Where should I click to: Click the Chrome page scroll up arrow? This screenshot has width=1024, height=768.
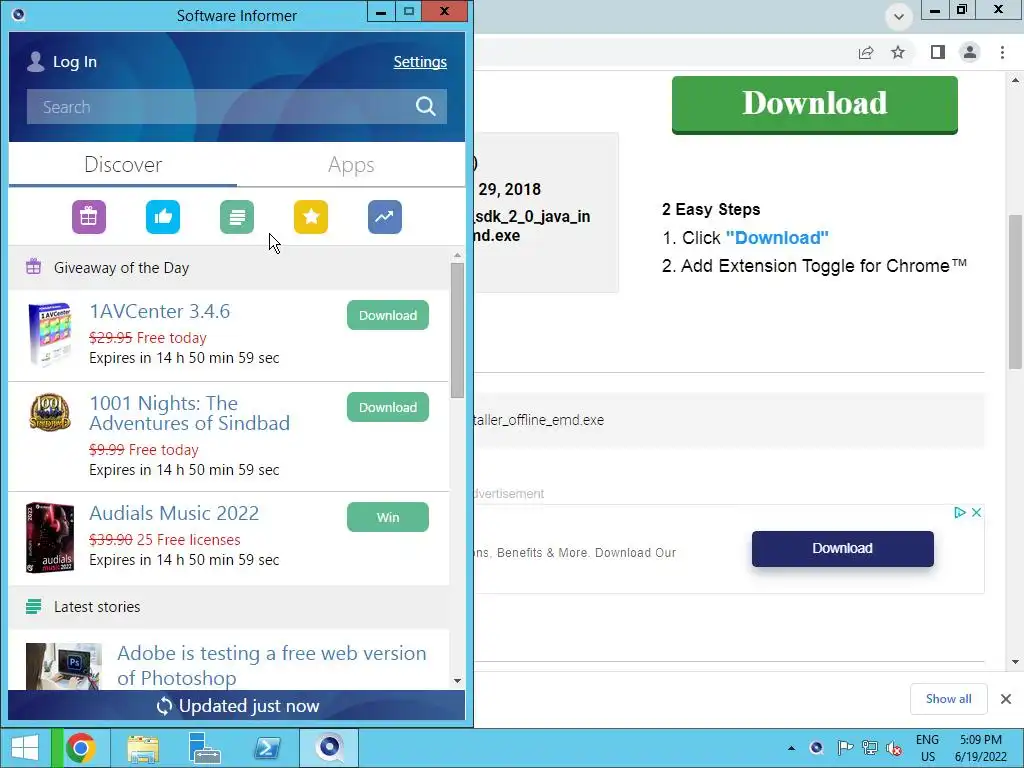[1016, 80]
